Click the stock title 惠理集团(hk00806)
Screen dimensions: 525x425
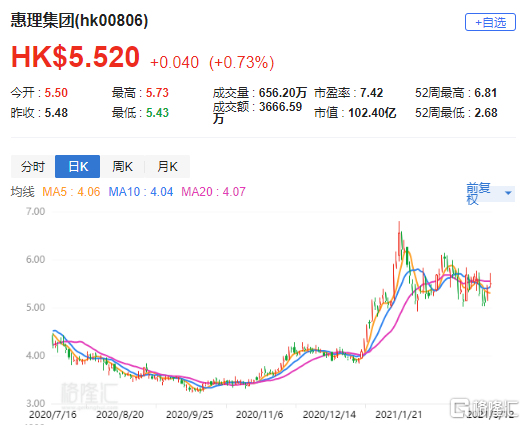[x=79, y=20]
